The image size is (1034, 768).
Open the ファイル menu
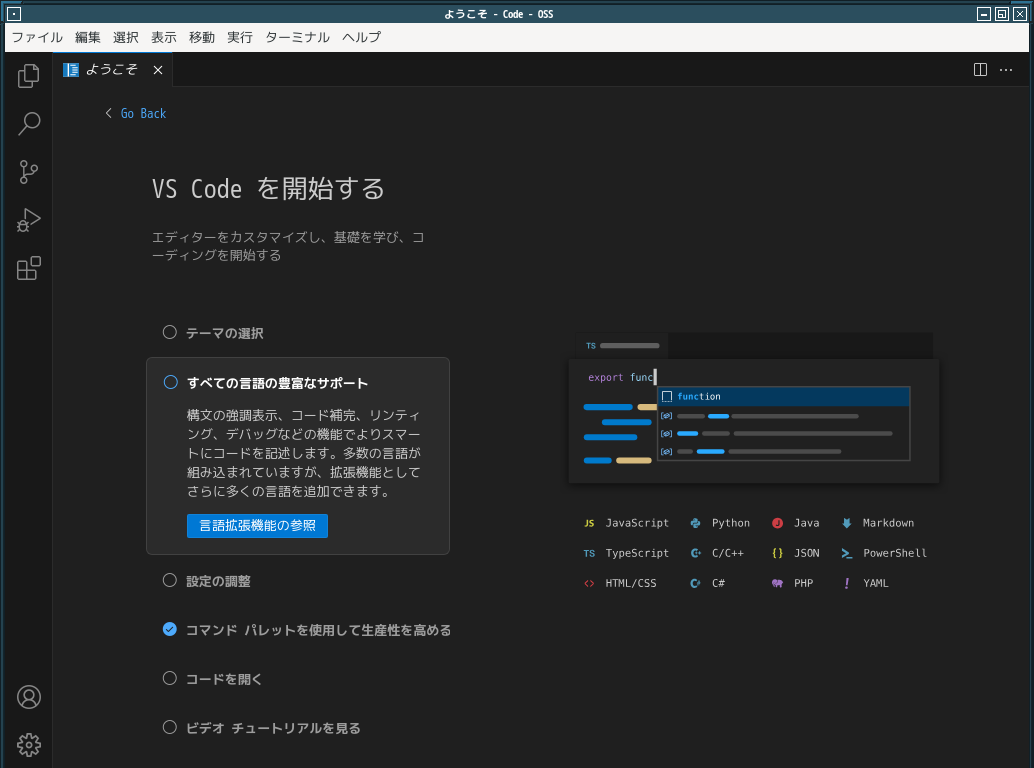[38, 38]
